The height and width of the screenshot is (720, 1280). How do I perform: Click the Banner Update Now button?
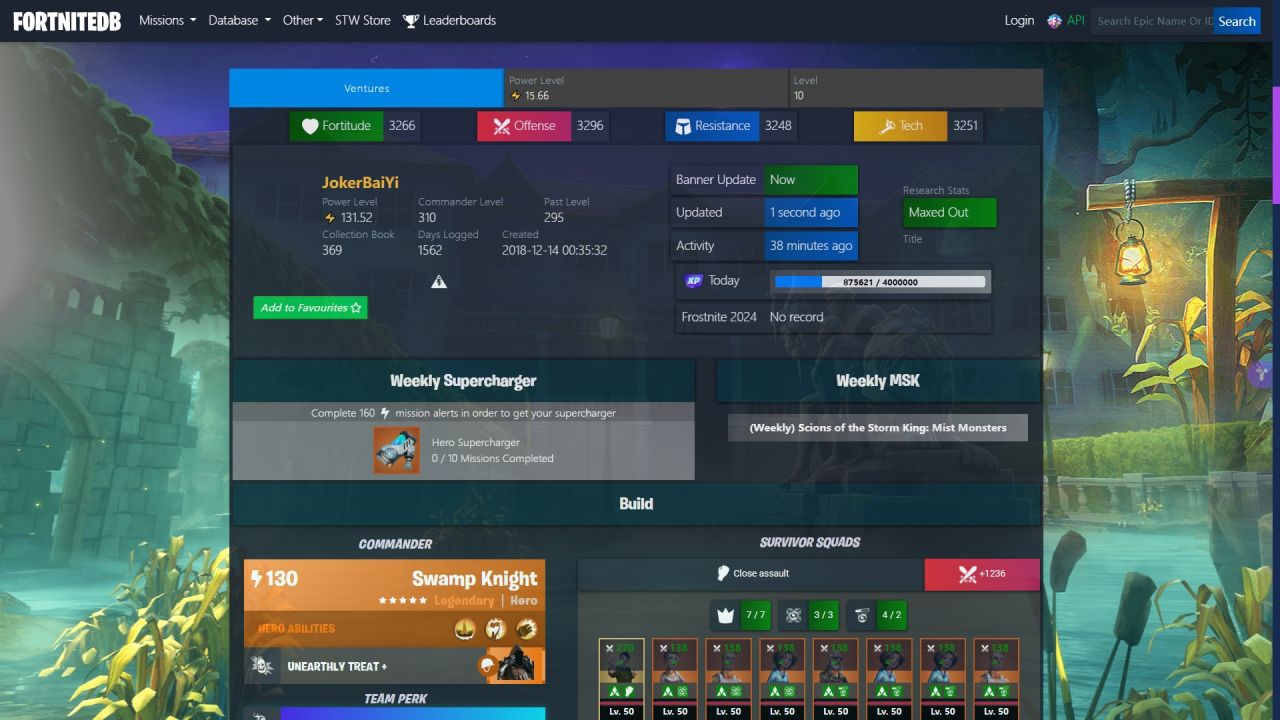[811, 180]
